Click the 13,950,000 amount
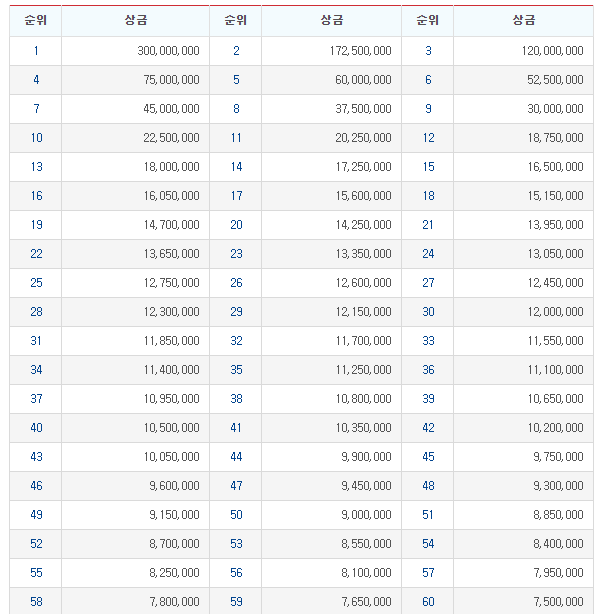This screenshot has height=614, width=599. tap(555, 225)
